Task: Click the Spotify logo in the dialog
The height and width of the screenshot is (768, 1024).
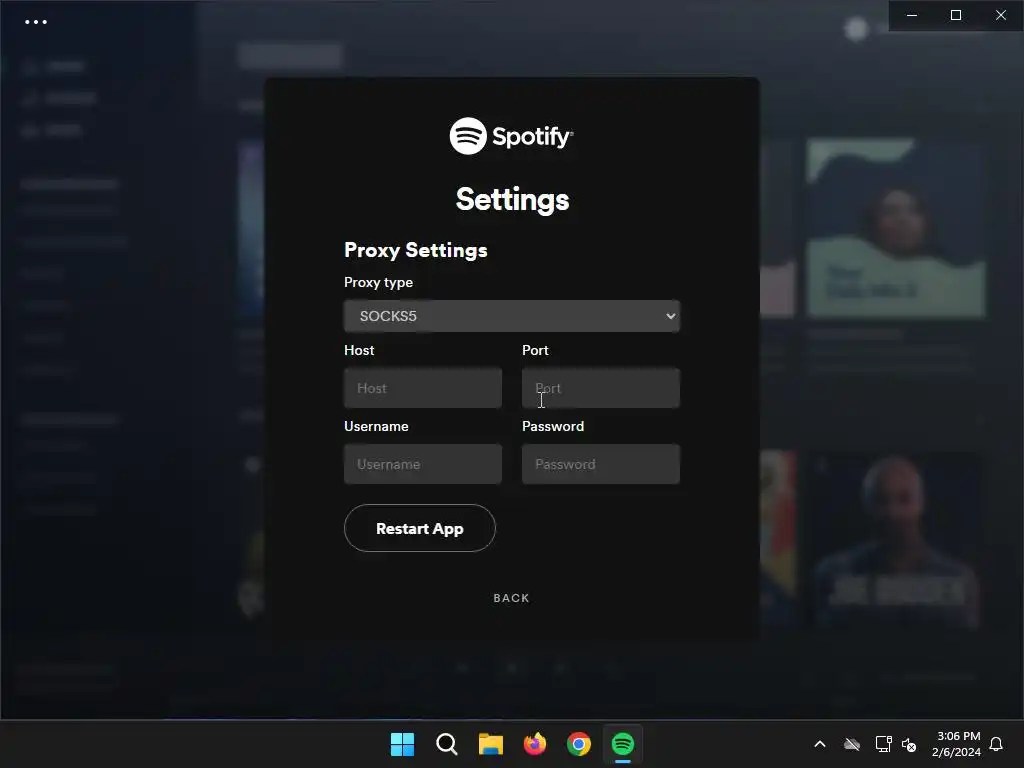Action: click(x=511, y=136)
